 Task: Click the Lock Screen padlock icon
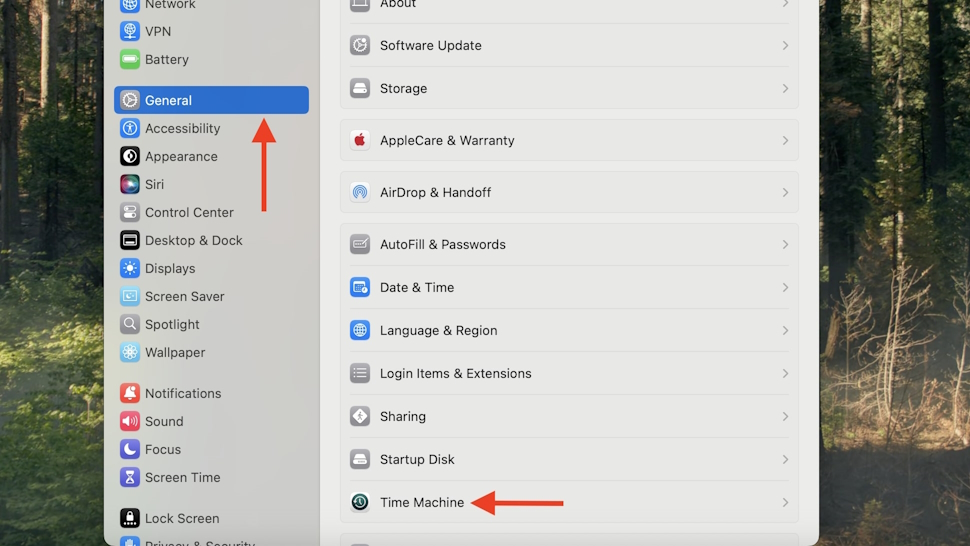point(130,518)
